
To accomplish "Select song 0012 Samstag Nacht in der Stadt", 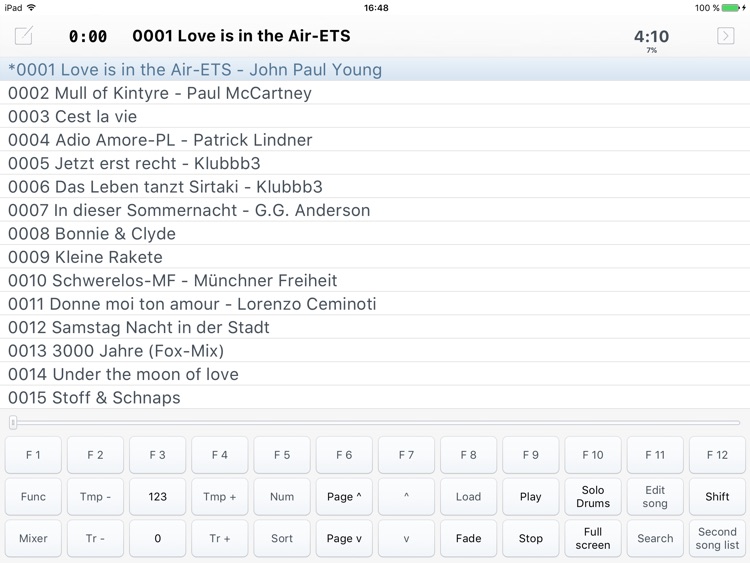I will click(375, 327).
